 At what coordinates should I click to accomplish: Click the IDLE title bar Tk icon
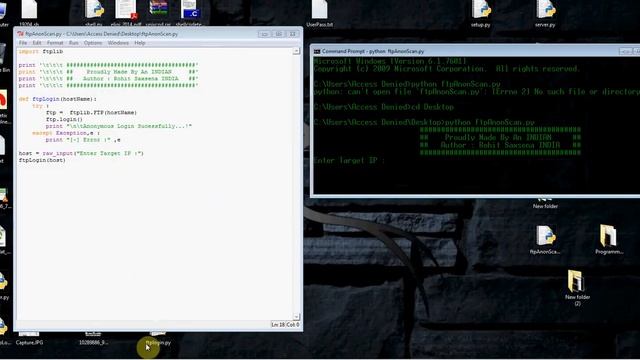click(x=20, y=34)
